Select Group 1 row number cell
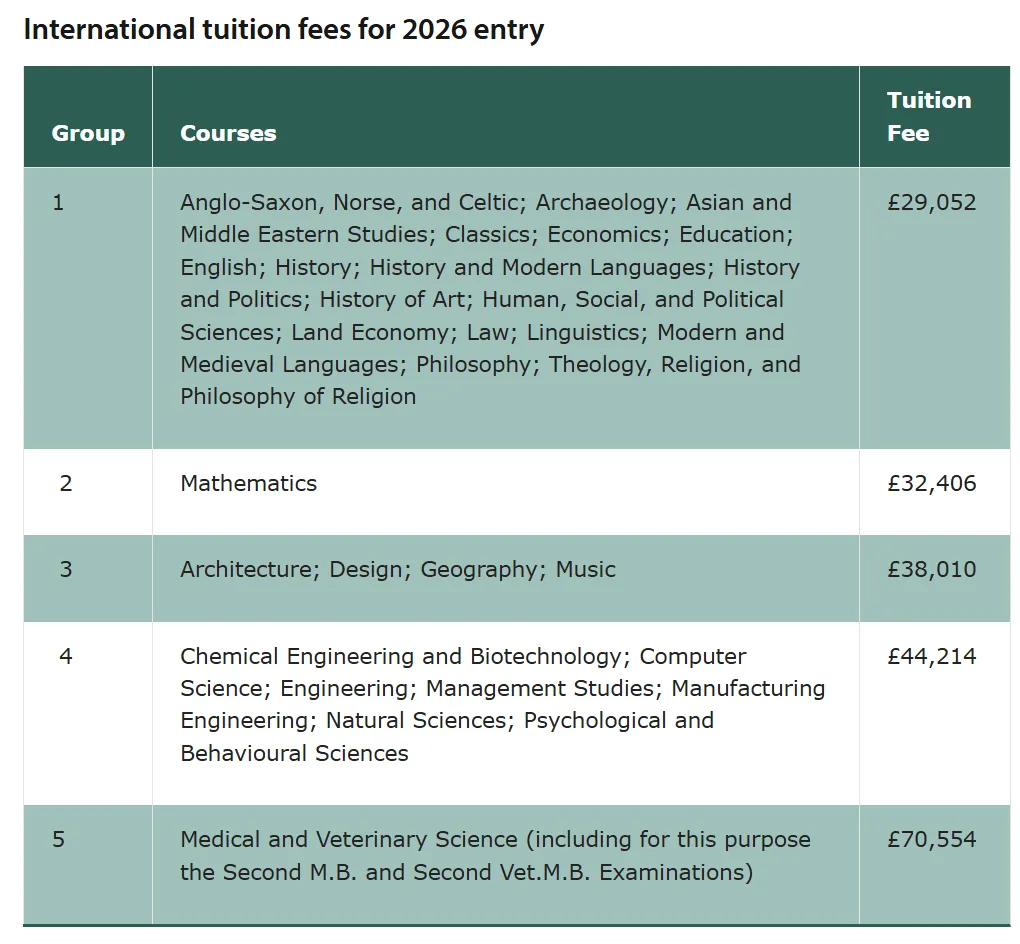 click(58, 201)
